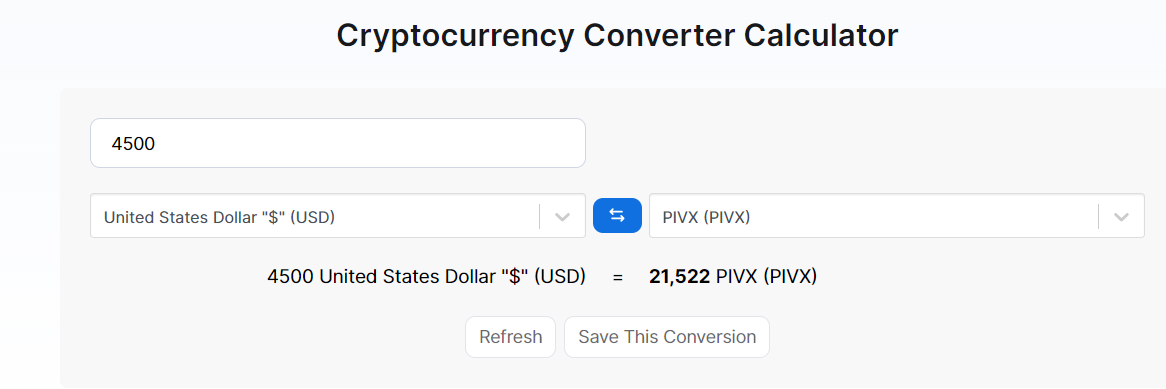Click the vertical divider in the USD selector
Image resolution: width=1166 pixels, height=389 pixels.
point(540,216)
